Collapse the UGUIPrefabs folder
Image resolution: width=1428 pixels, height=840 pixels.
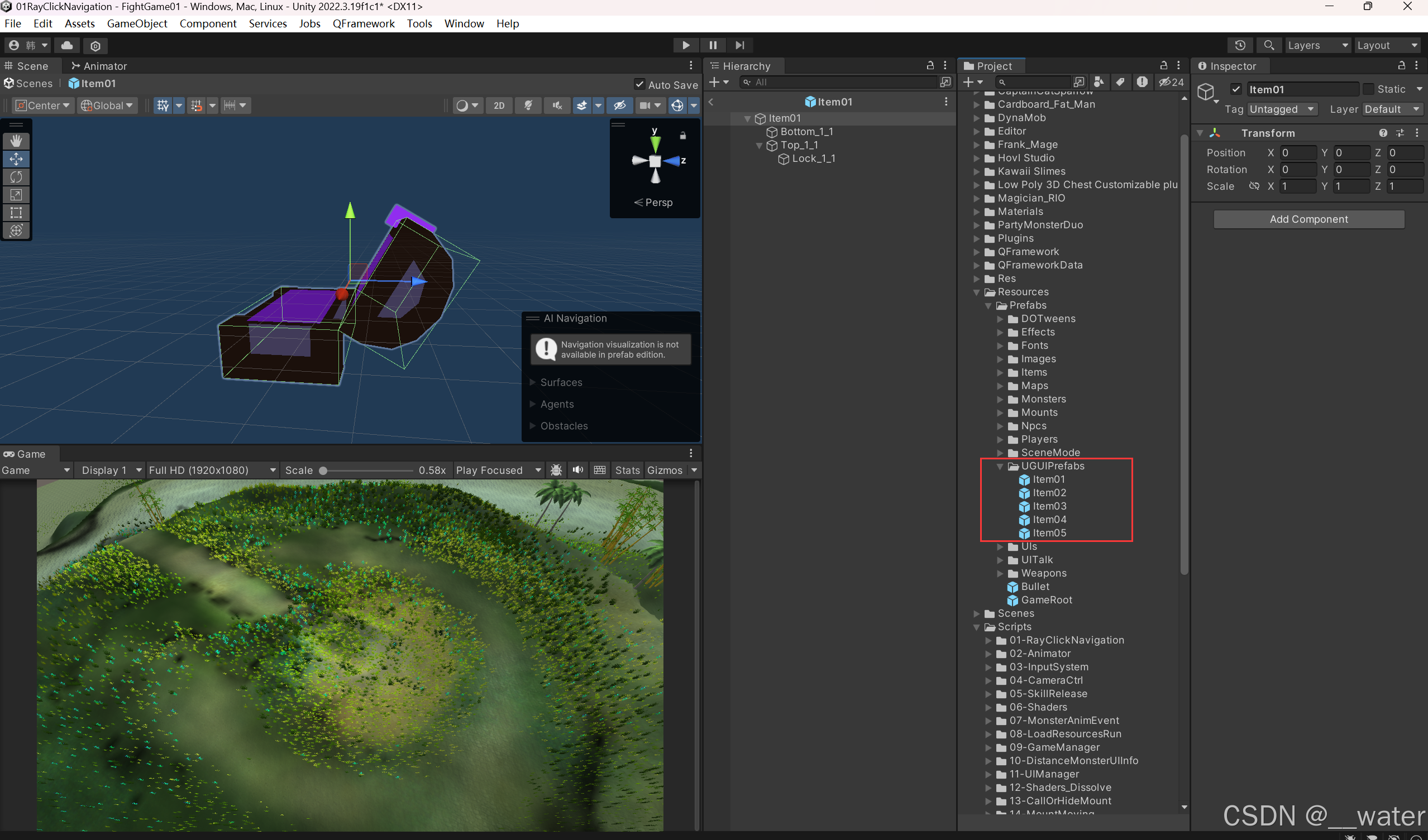coord(1000,466)
